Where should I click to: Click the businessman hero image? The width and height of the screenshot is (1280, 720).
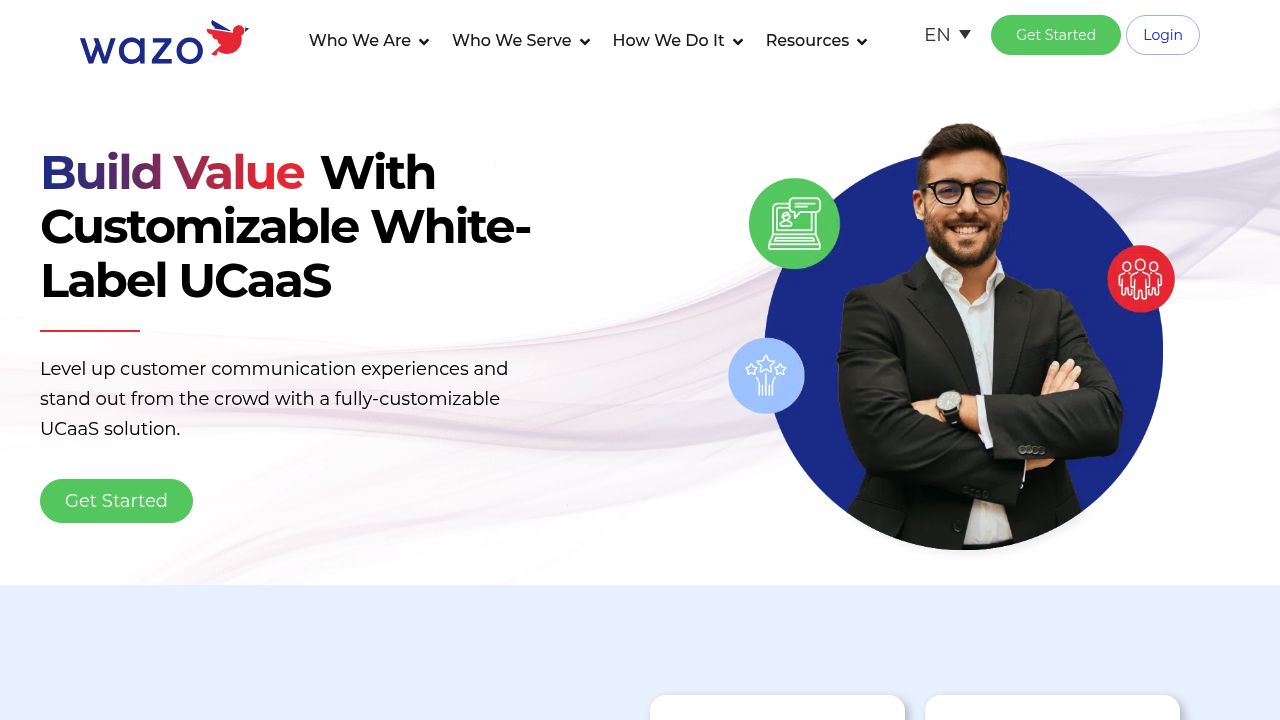(x=963, y=336)
